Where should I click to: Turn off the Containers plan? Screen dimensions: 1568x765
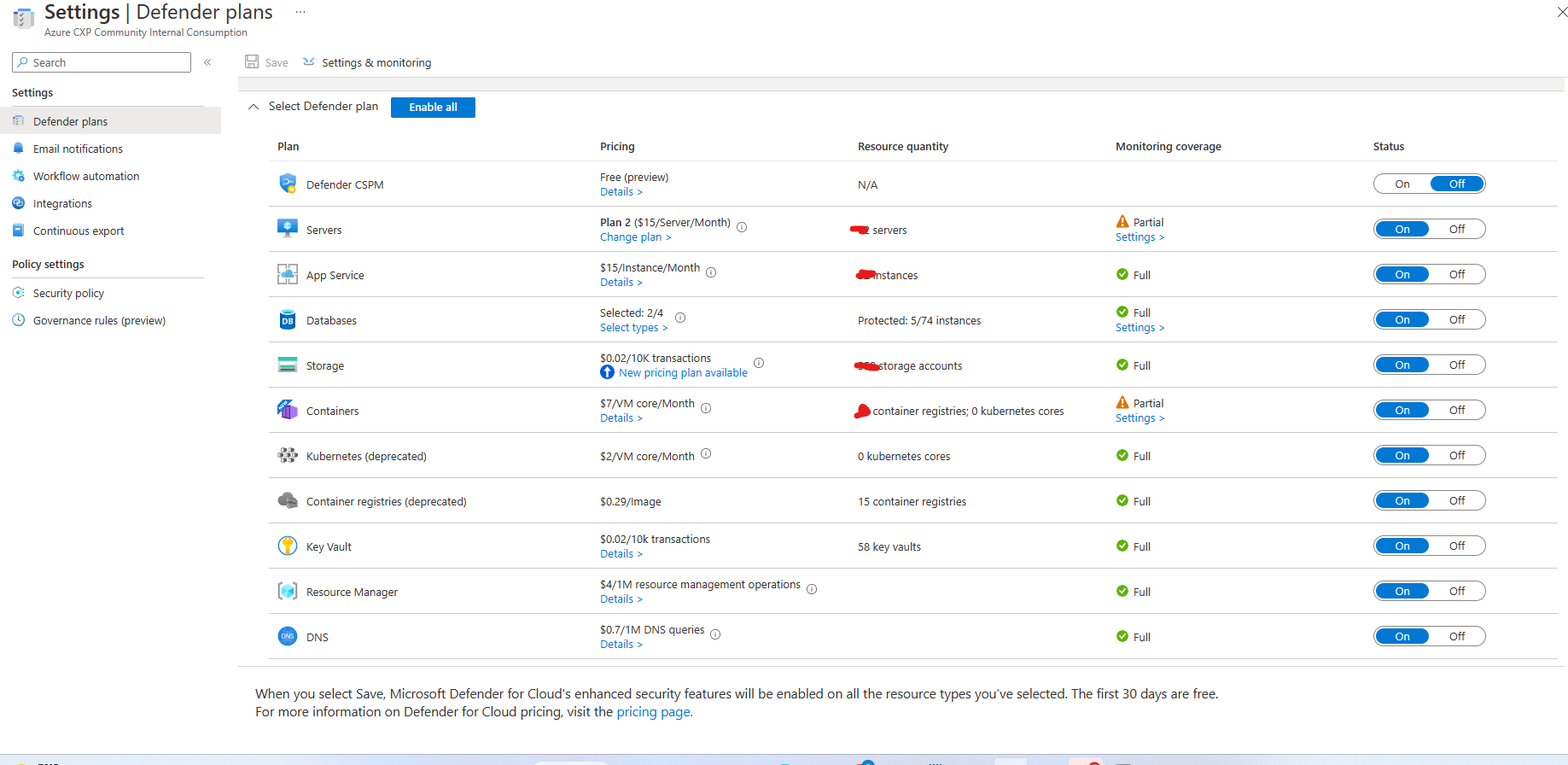point(1457,410)
